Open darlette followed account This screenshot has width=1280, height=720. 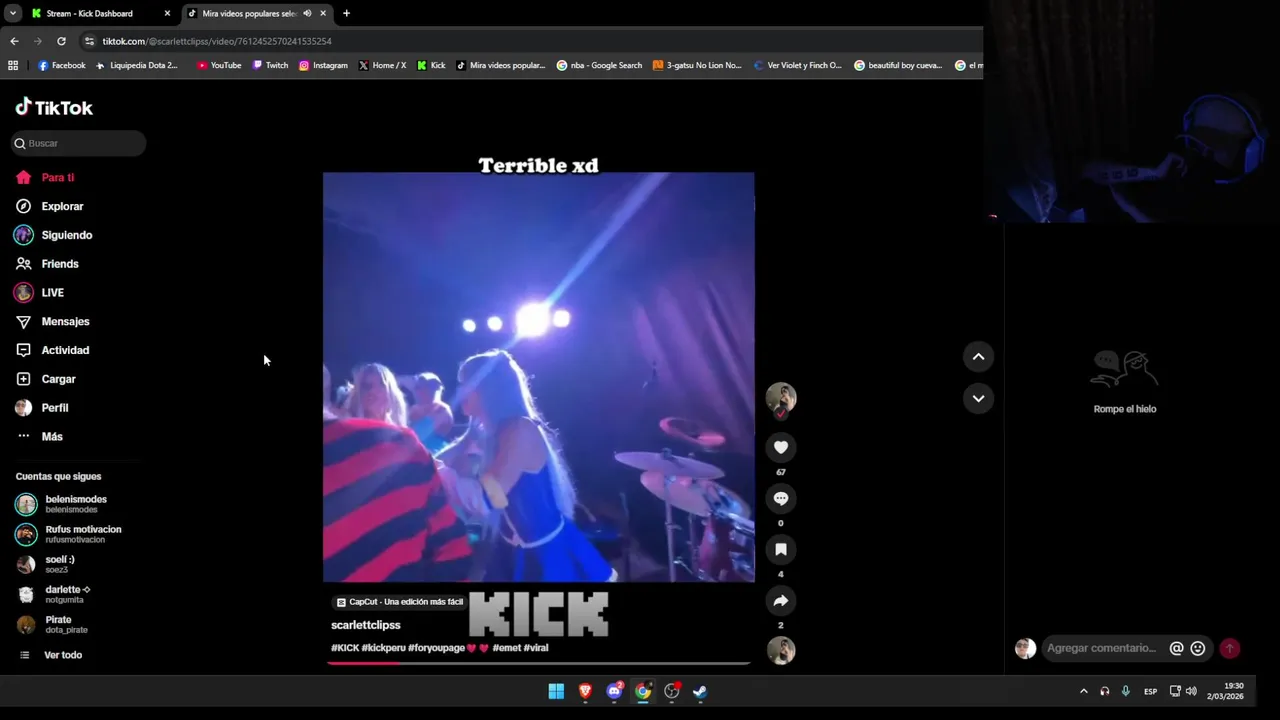click(67, 594)
